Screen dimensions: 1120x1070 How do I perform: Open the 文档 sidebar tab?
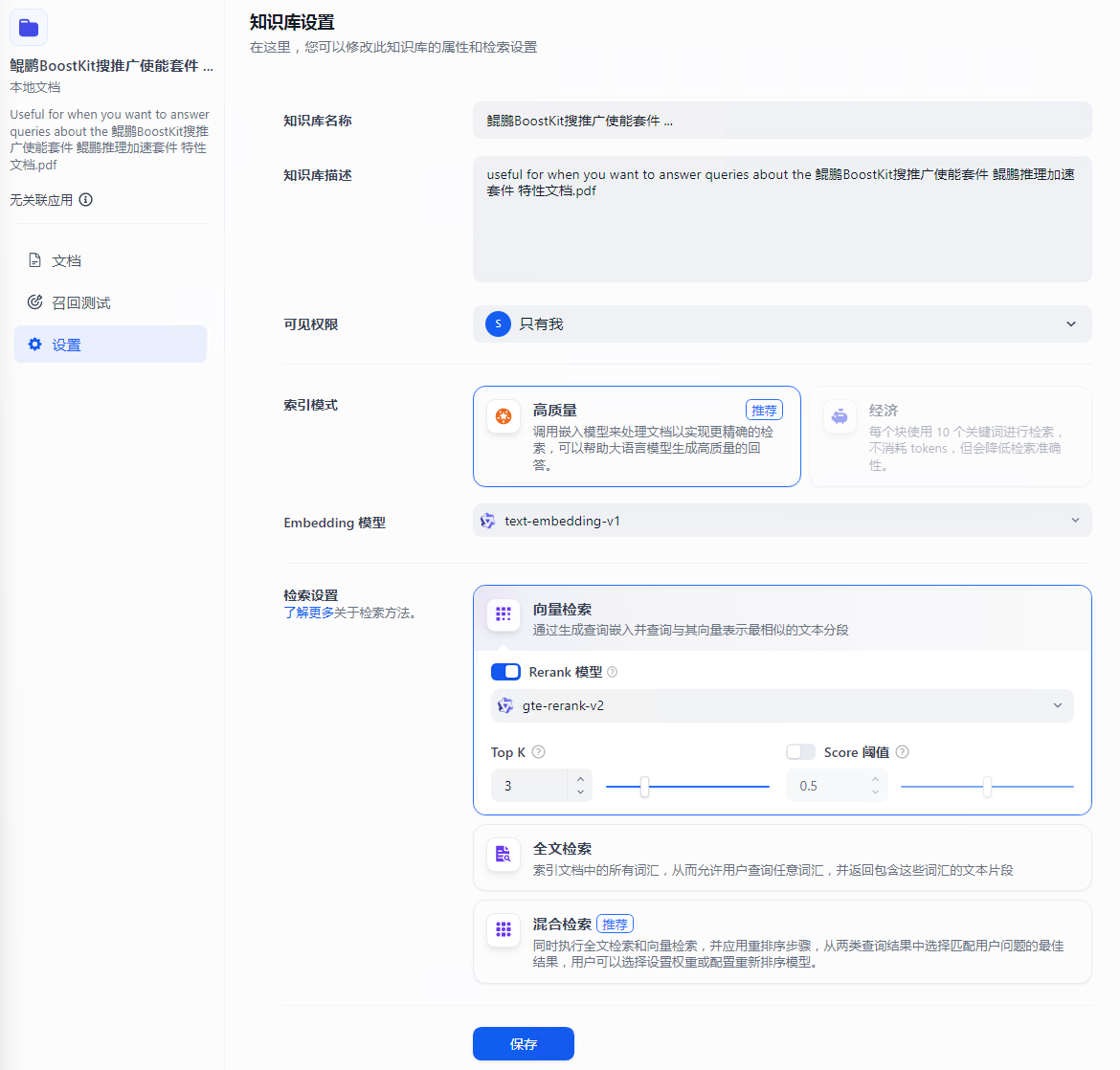[x=111, y=260]
